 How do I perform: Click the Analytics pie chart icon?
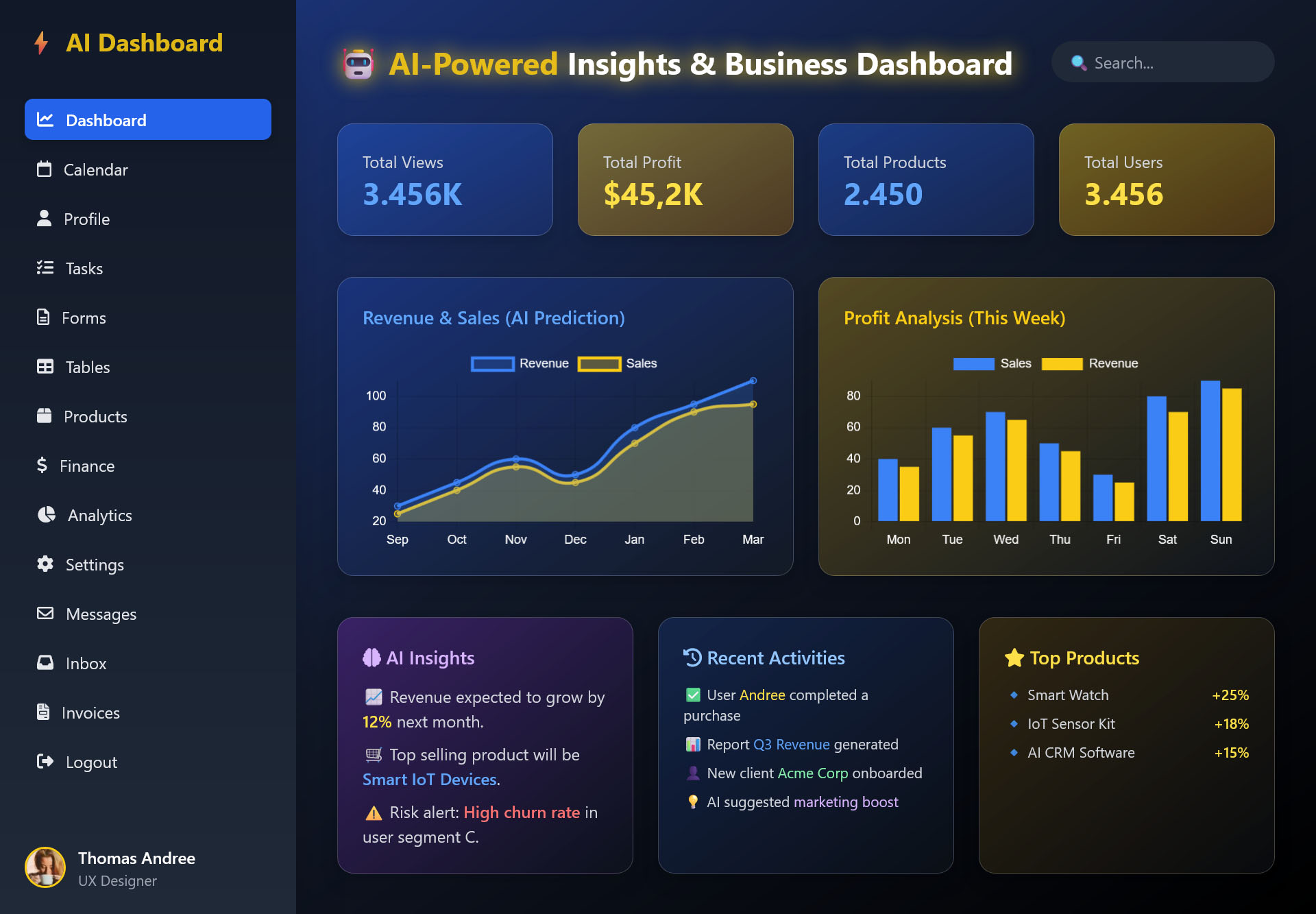tap(47, 515)
